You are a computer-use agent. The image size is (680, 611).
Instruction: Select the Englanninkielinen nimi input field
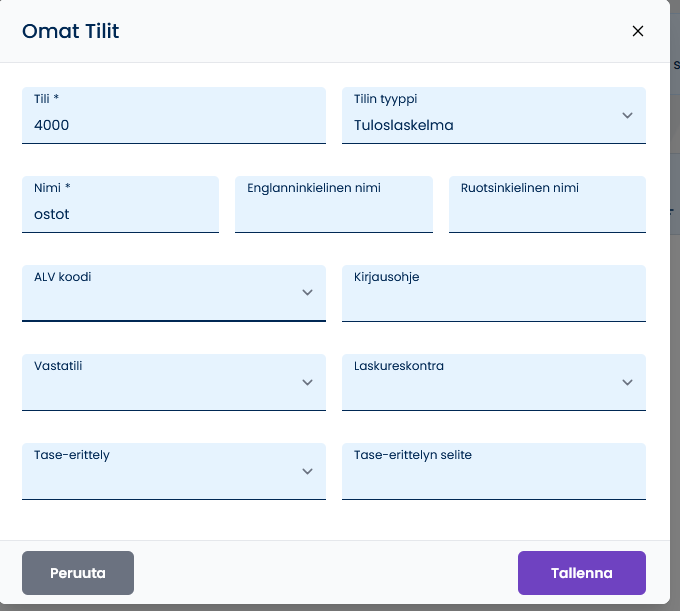point(334,204)
